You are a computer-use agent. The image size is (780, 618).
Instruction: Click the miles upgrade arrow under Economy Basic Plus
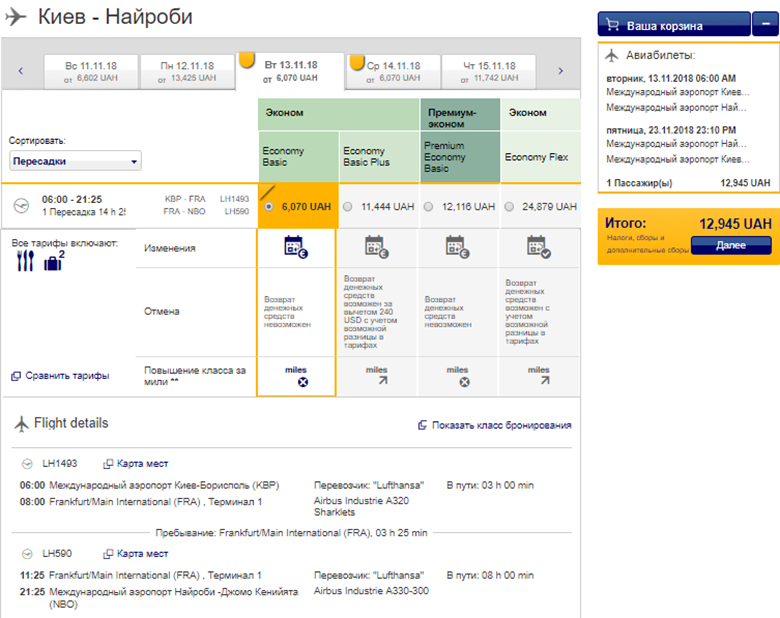click(x=377, y=381)
